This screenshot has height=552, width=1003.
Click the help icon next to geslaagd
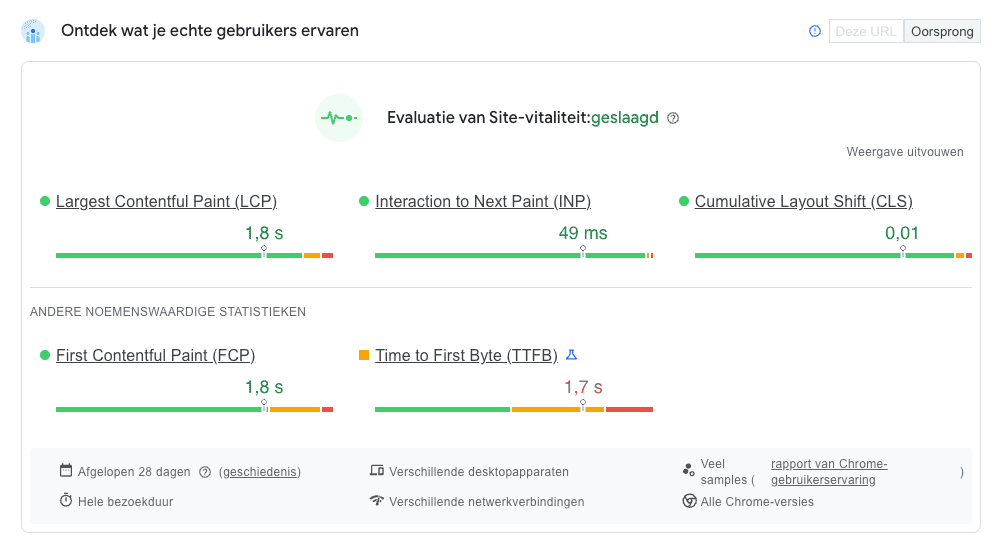pos(673,118)
